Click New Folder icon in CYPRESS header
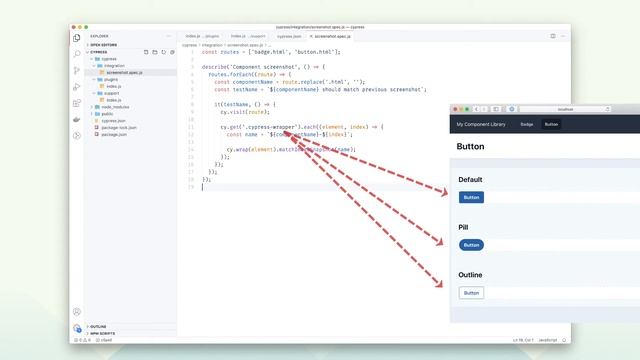Viewport: 640px width, 360px height. coord(155,52)
